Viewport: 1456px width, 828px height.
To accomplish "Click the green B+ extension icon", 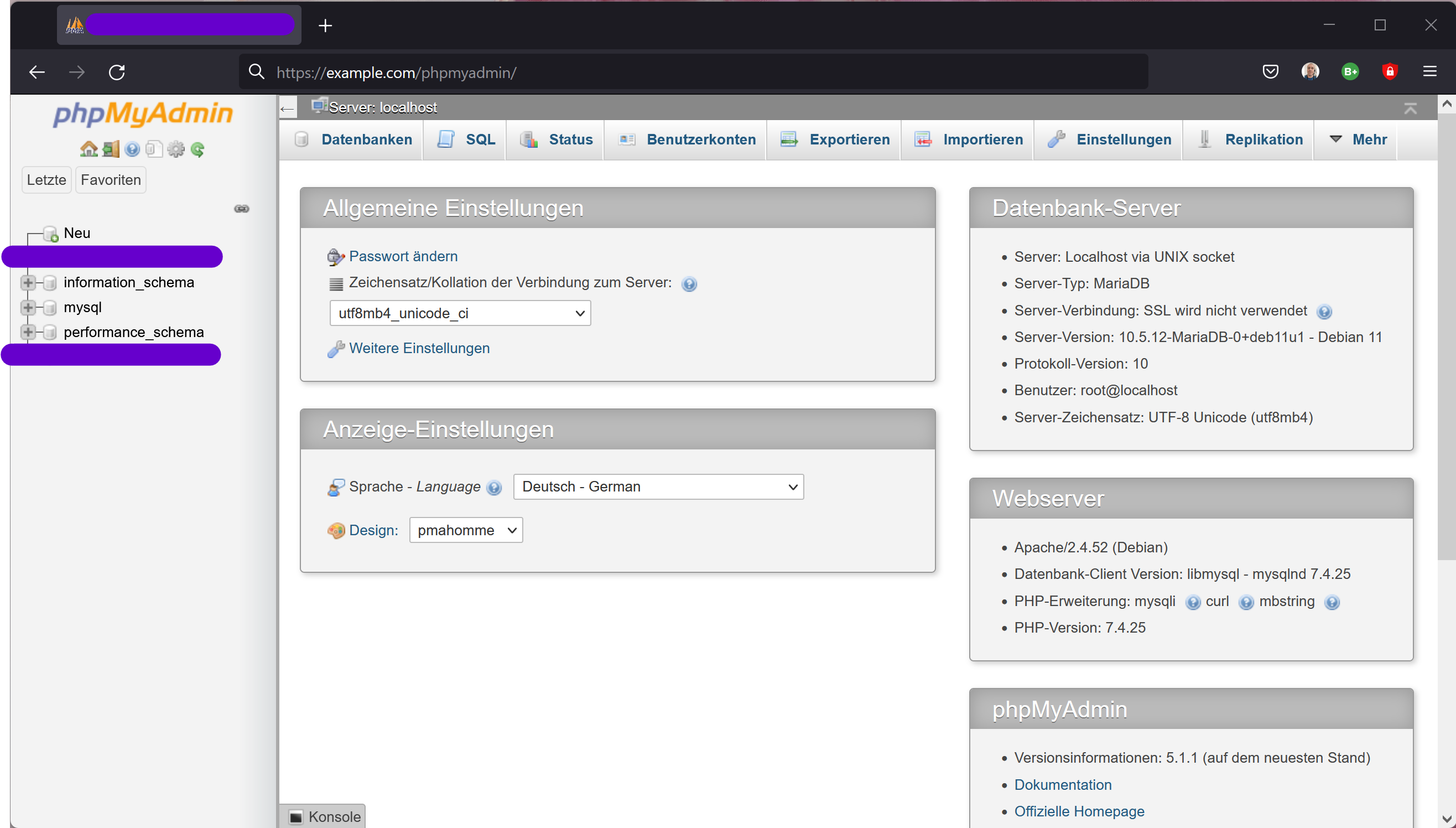I will tap(1350, 71).
